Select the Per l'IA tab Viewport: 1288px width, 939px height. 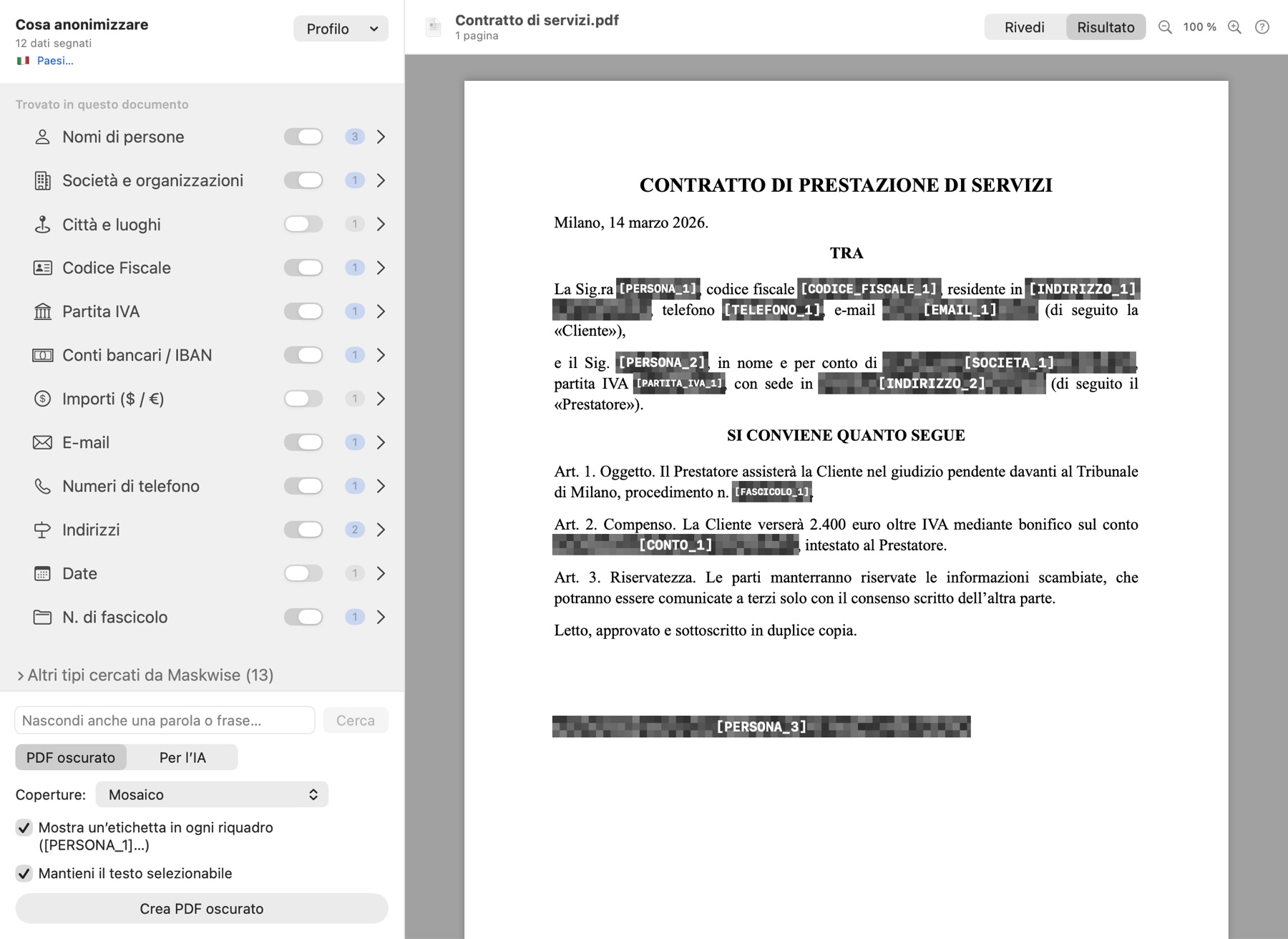click(x=182, y=757)
